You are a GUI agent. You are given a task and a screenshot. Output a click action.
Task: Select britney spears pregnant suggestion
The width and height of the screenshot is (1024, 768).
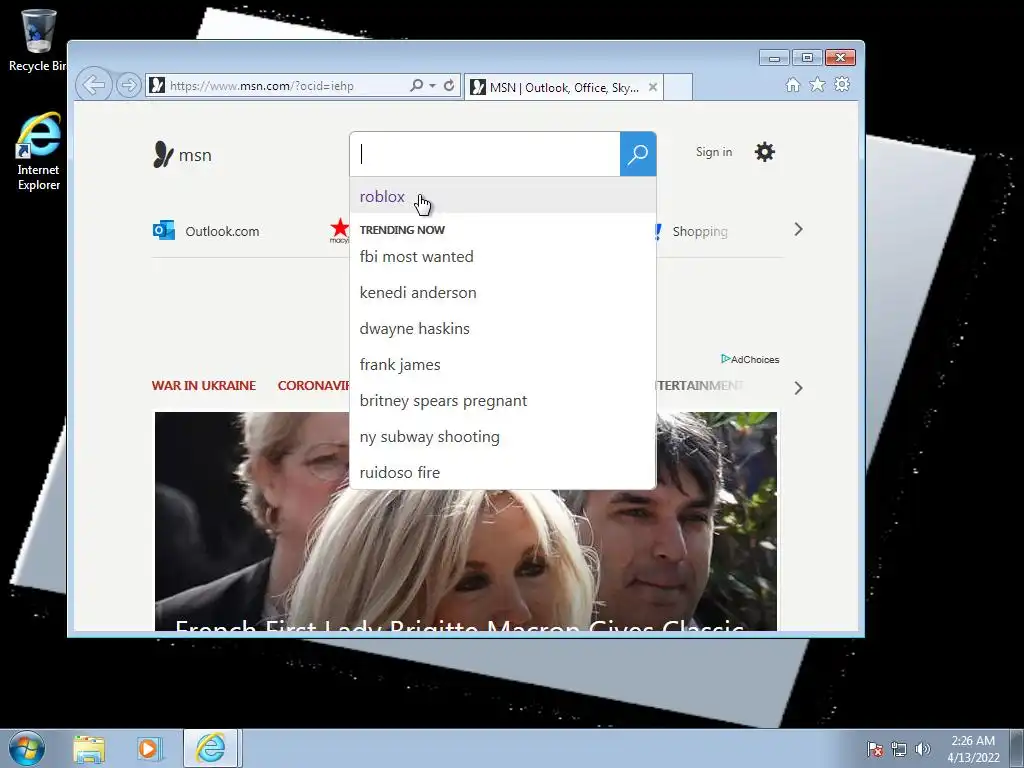pyautogui.click(x=503, y=400)
